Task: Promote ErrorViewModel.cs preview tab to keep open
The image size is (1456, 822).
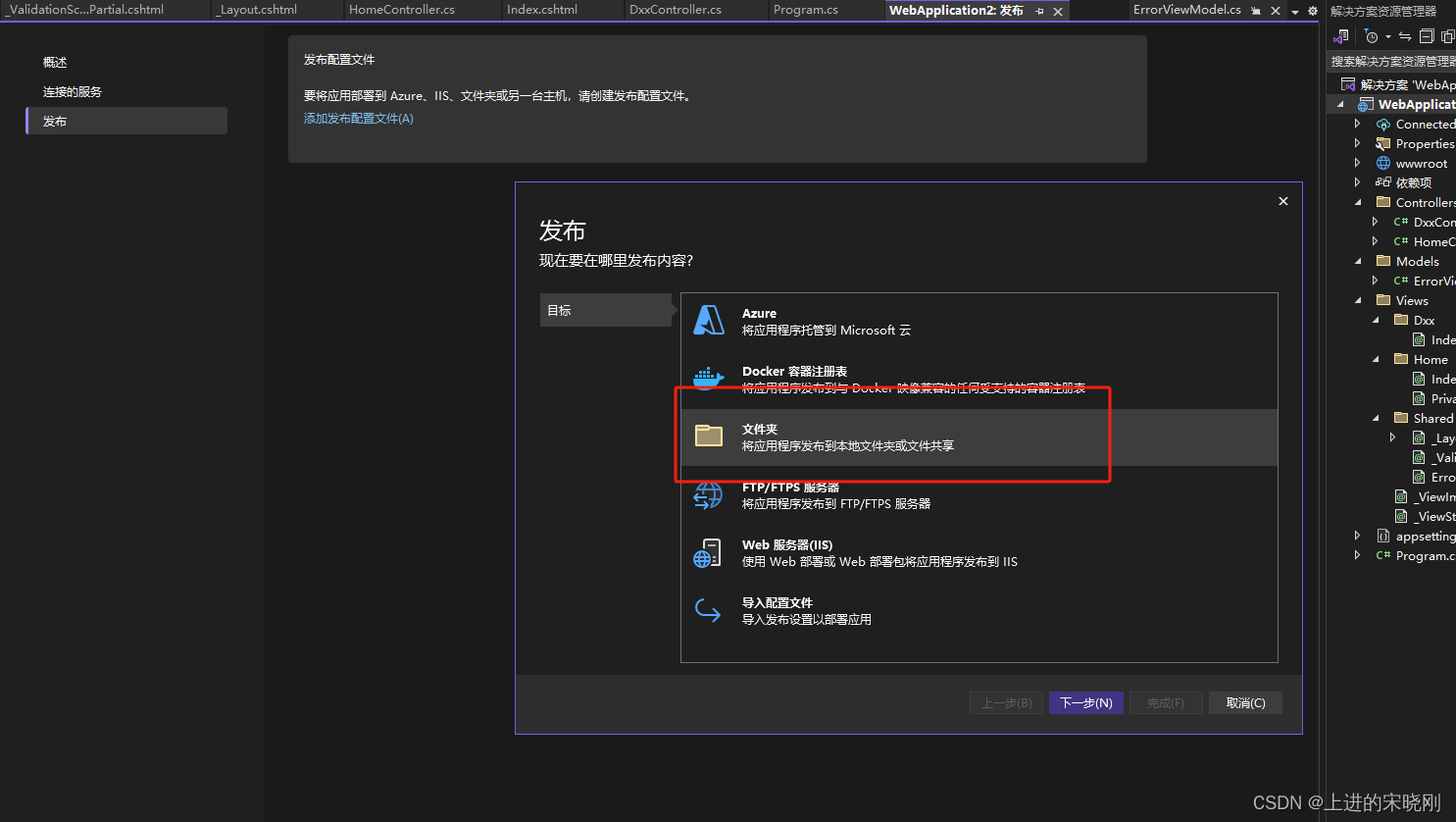Action: [1256, 11]
